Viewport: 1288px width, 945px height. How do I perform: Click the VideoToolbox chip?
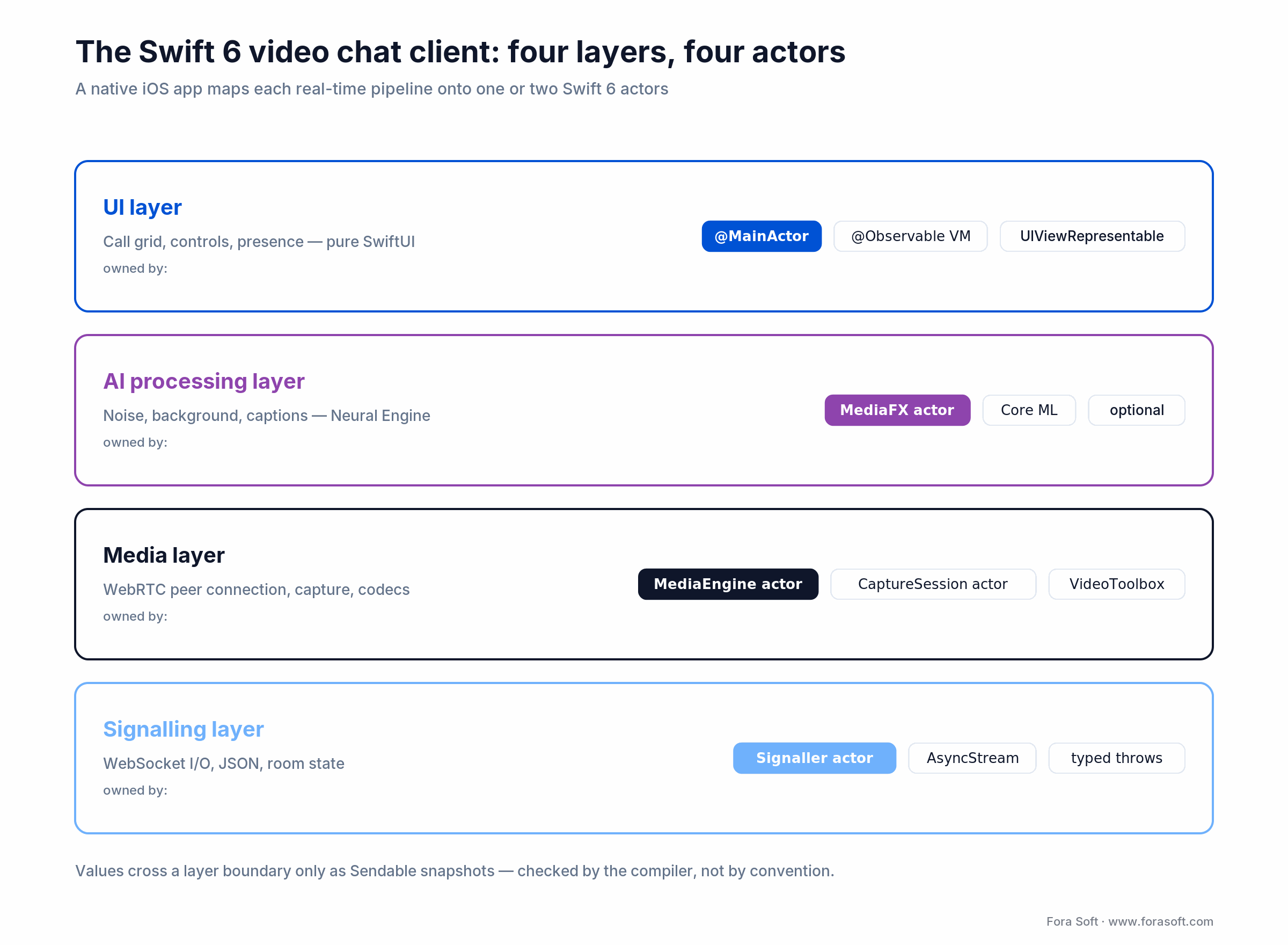point(1116,584)
